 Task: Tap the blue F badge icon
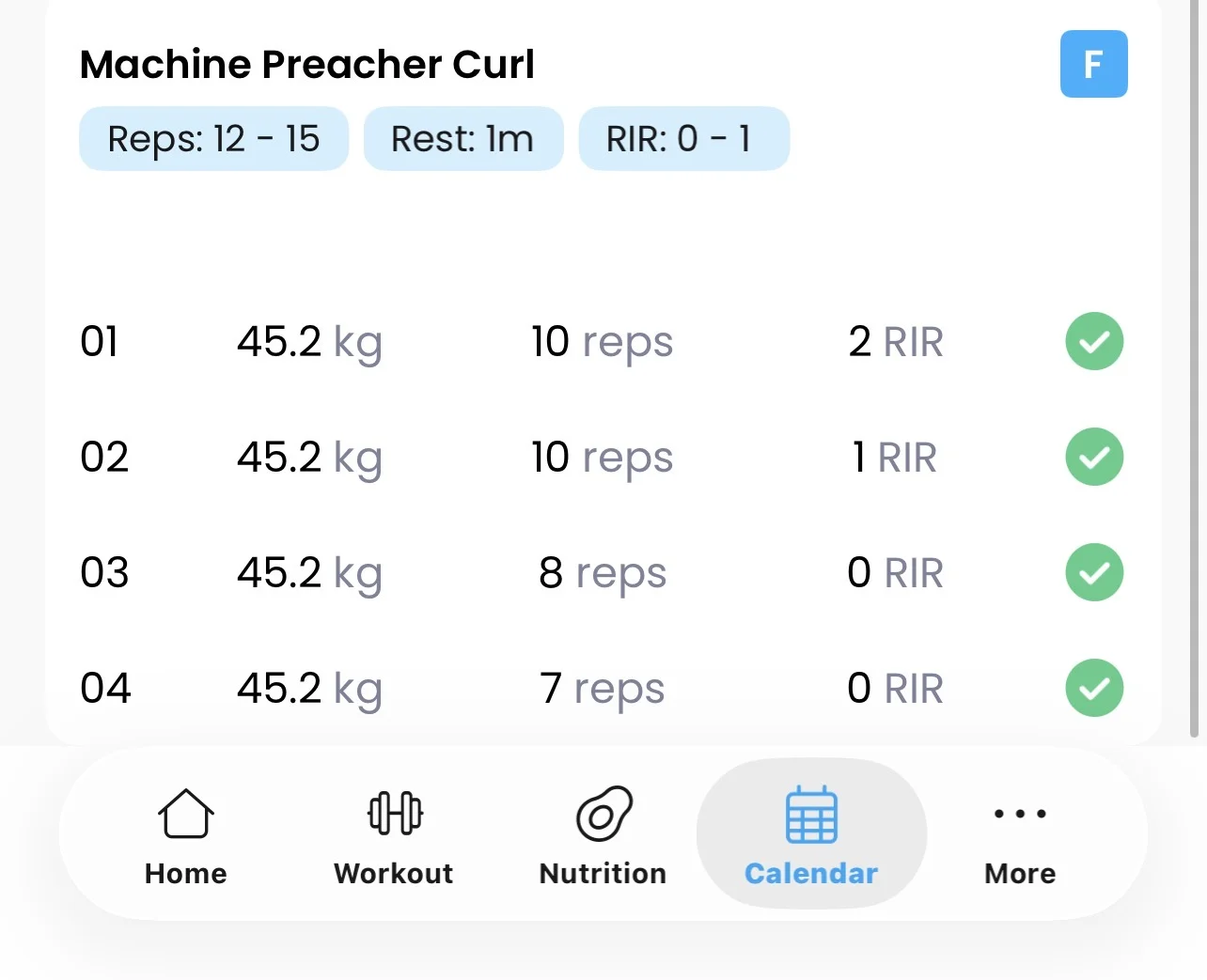click(x=1093, y=64)
